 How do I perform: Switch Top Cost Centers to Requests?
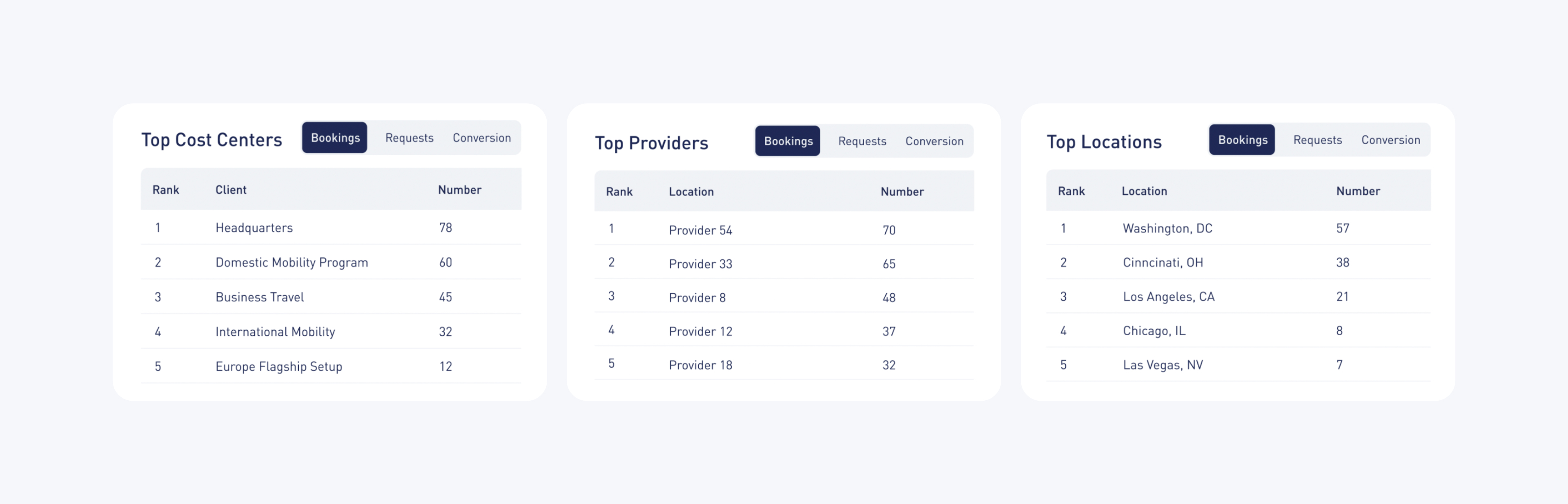click(409, 138)
